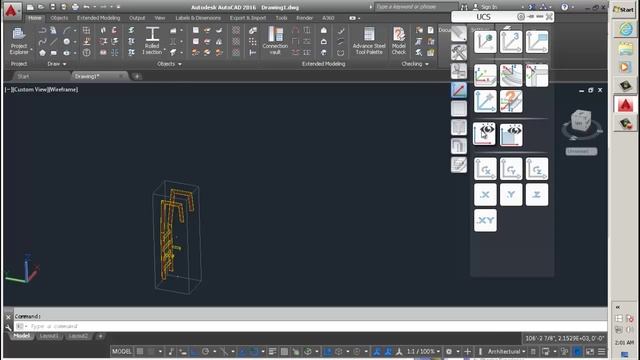Toggle the blue 3D object snap button
Screen dimensions: 640x360
[327, 351]
